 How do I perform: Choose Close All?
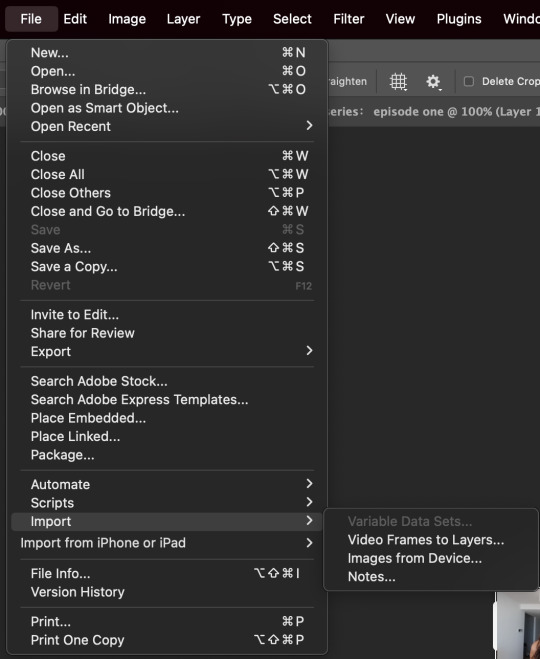(x=167, y=174)
